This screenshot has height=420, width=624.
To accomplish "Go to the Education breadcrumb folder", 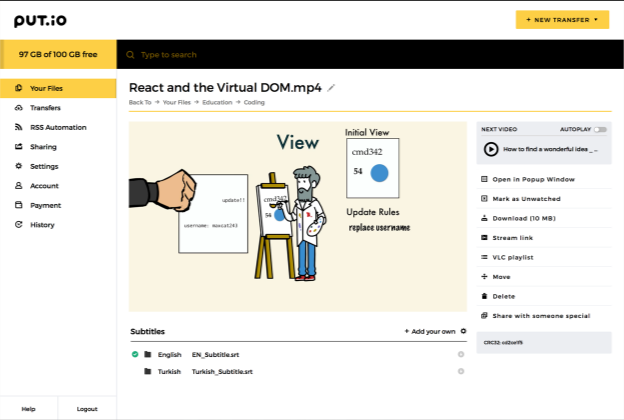I will click(216, 102).
